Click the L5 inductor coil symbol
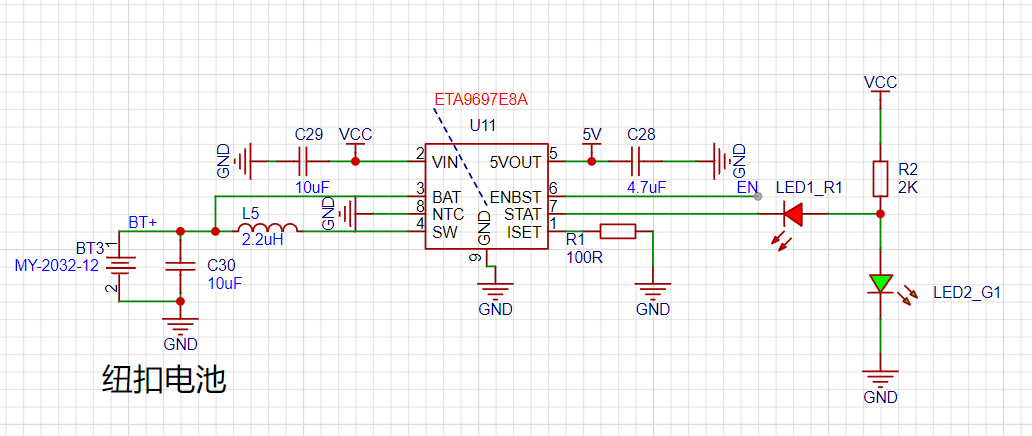Screen dimensions: 1032x436 [266, 230]
